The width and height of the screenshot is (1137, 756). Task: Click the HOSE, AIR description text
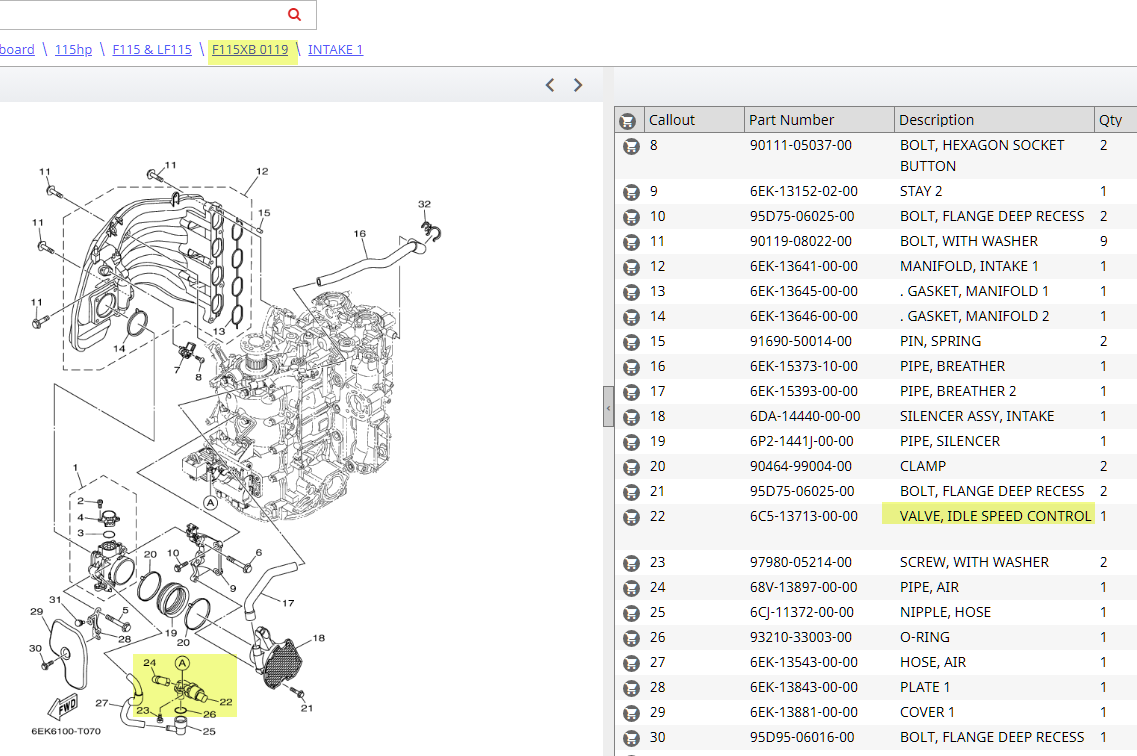click(933, 662)
